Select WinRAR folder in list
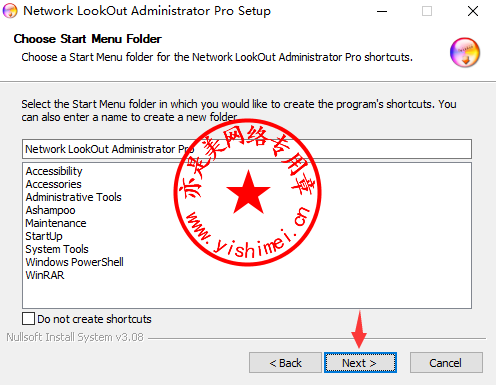The width and height of the screenshot is (496, 385). (45, 275)
